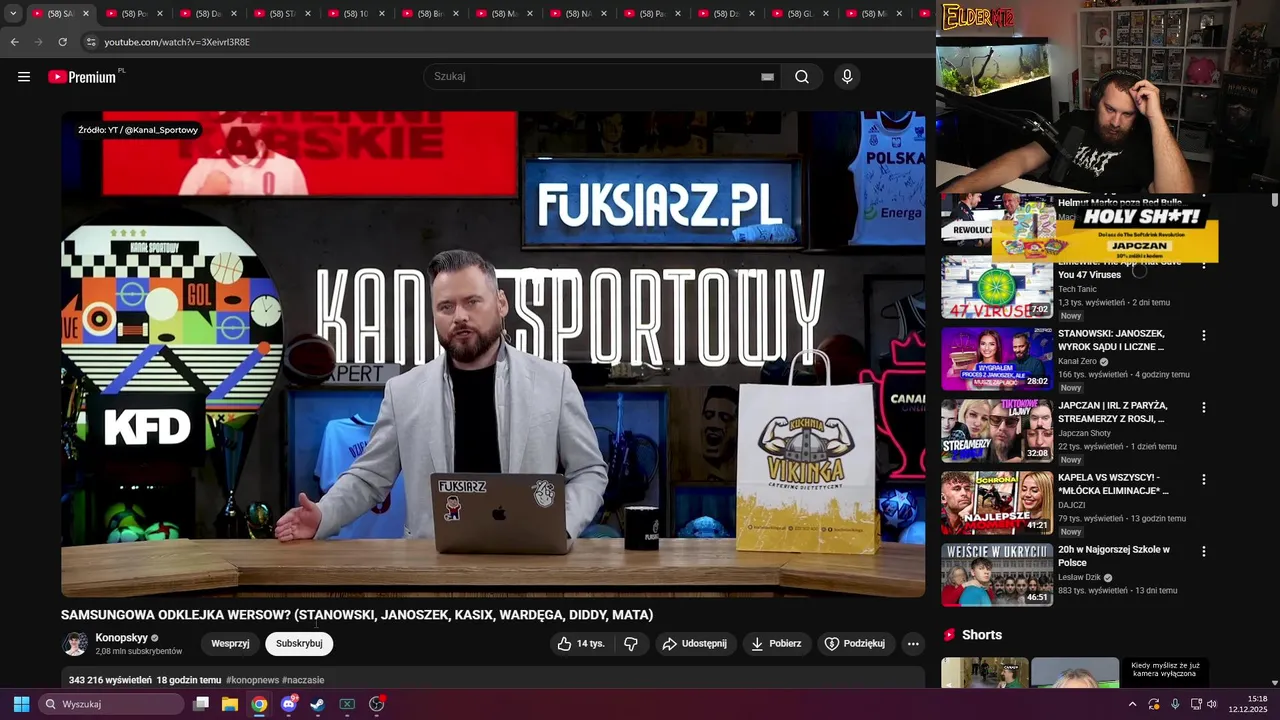Open Discord from the taskbar

click(289, 704)
